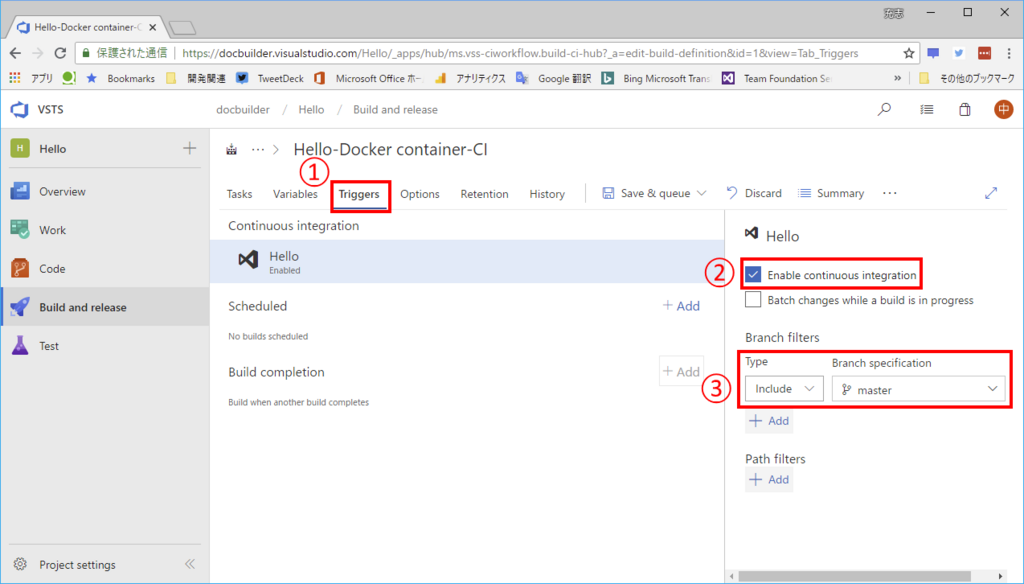
Task: Open the Microsoft Office bookmark
Action: [x=368, y=78]
